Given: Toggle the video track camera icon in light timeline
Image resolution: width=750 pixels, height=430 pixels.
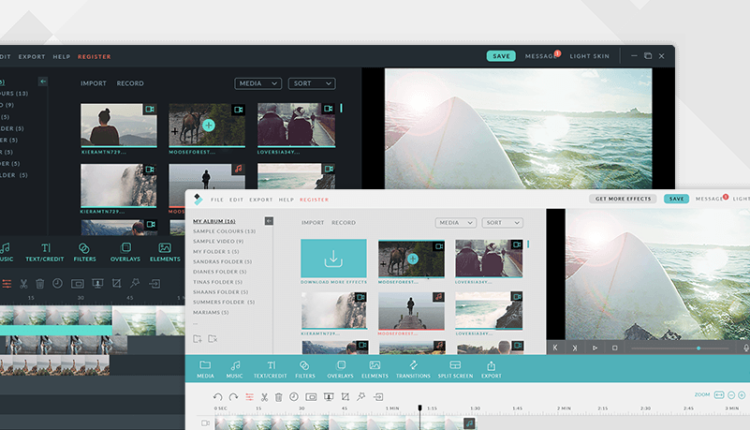Looking at the screenshot, I should coord(205,423).
